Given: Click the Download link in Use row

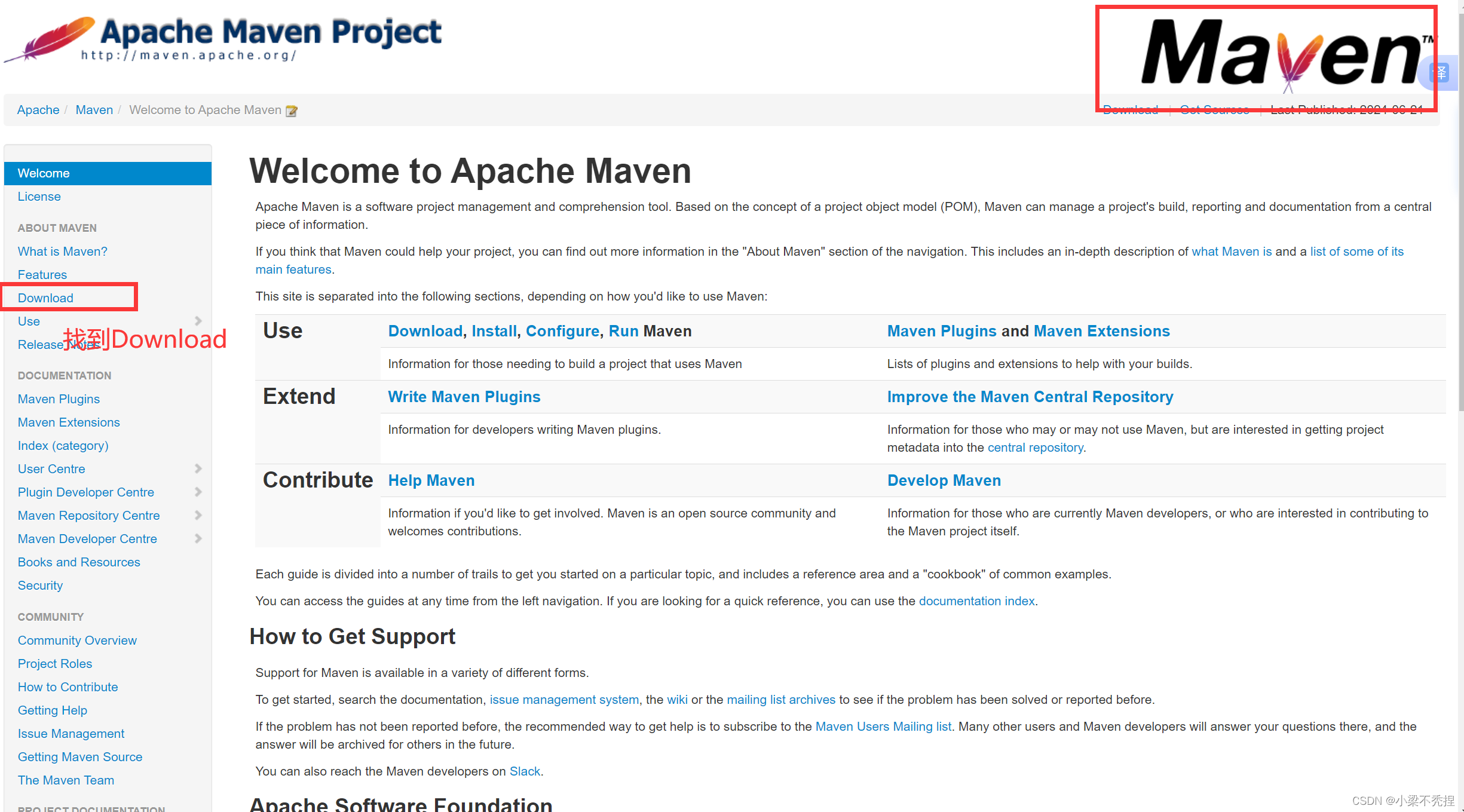Looking at the screenshot, I should [x=425, y=331].
